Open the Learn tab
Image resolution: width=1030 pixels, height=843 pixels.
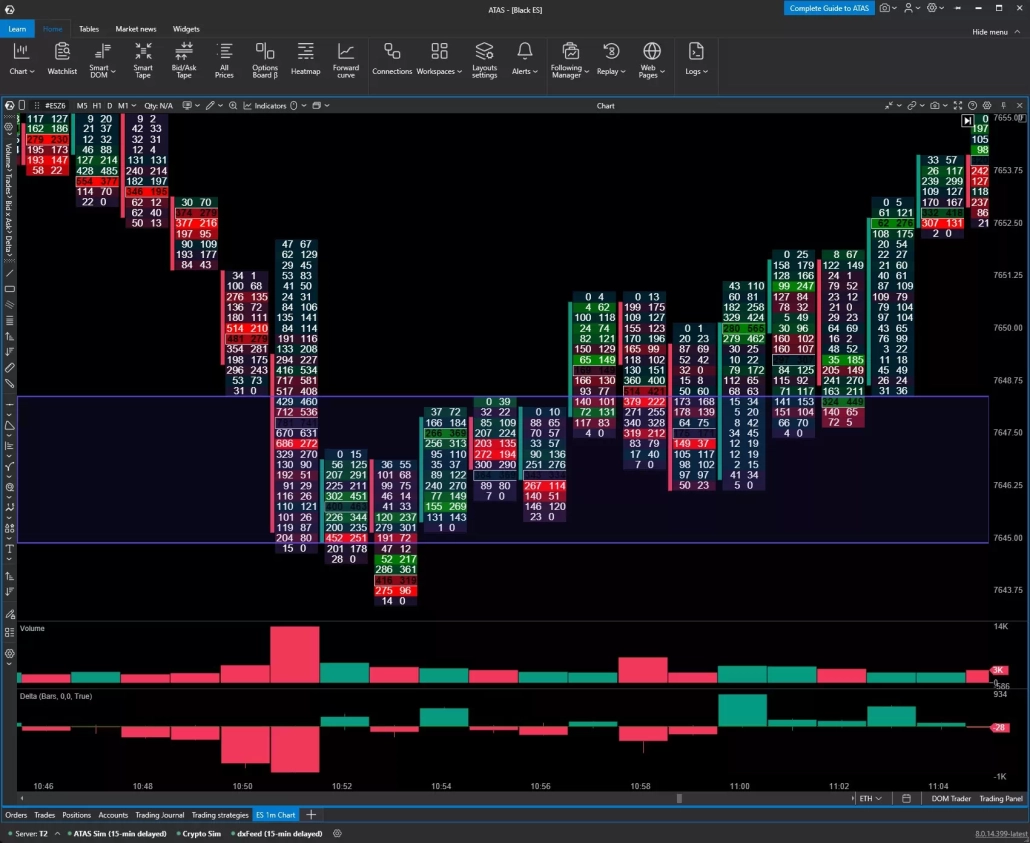(x=17, y=29)
